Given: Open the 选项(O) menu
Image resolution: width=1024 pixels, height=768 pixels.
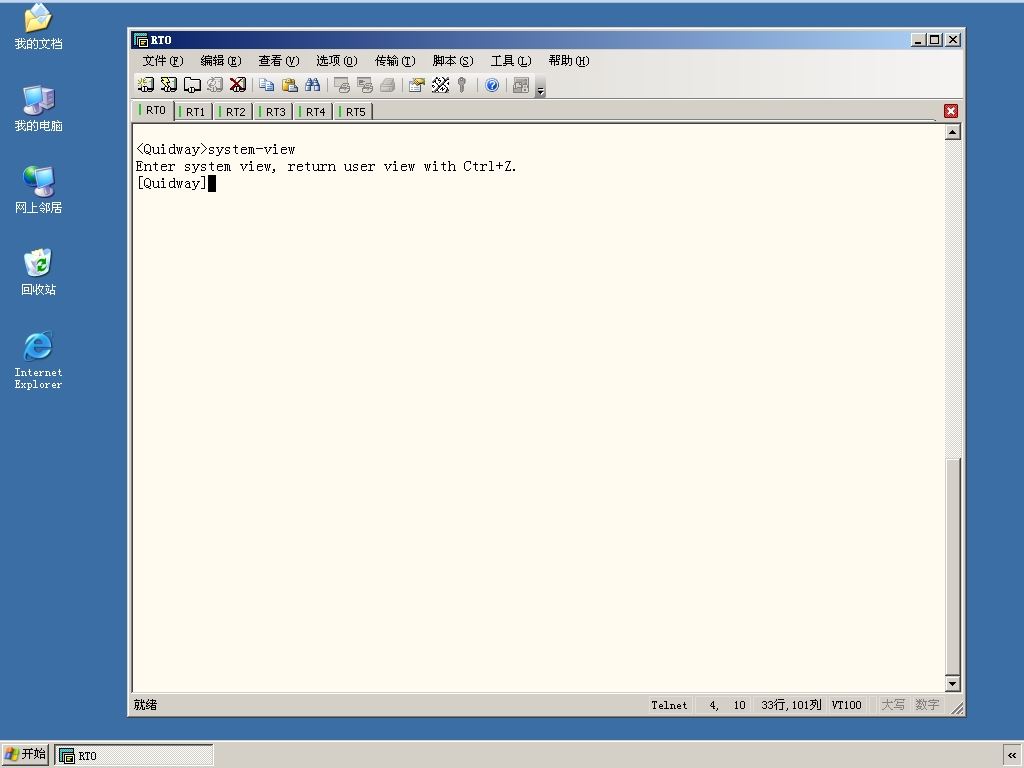Looking at the screenshot, I should 337,61.
